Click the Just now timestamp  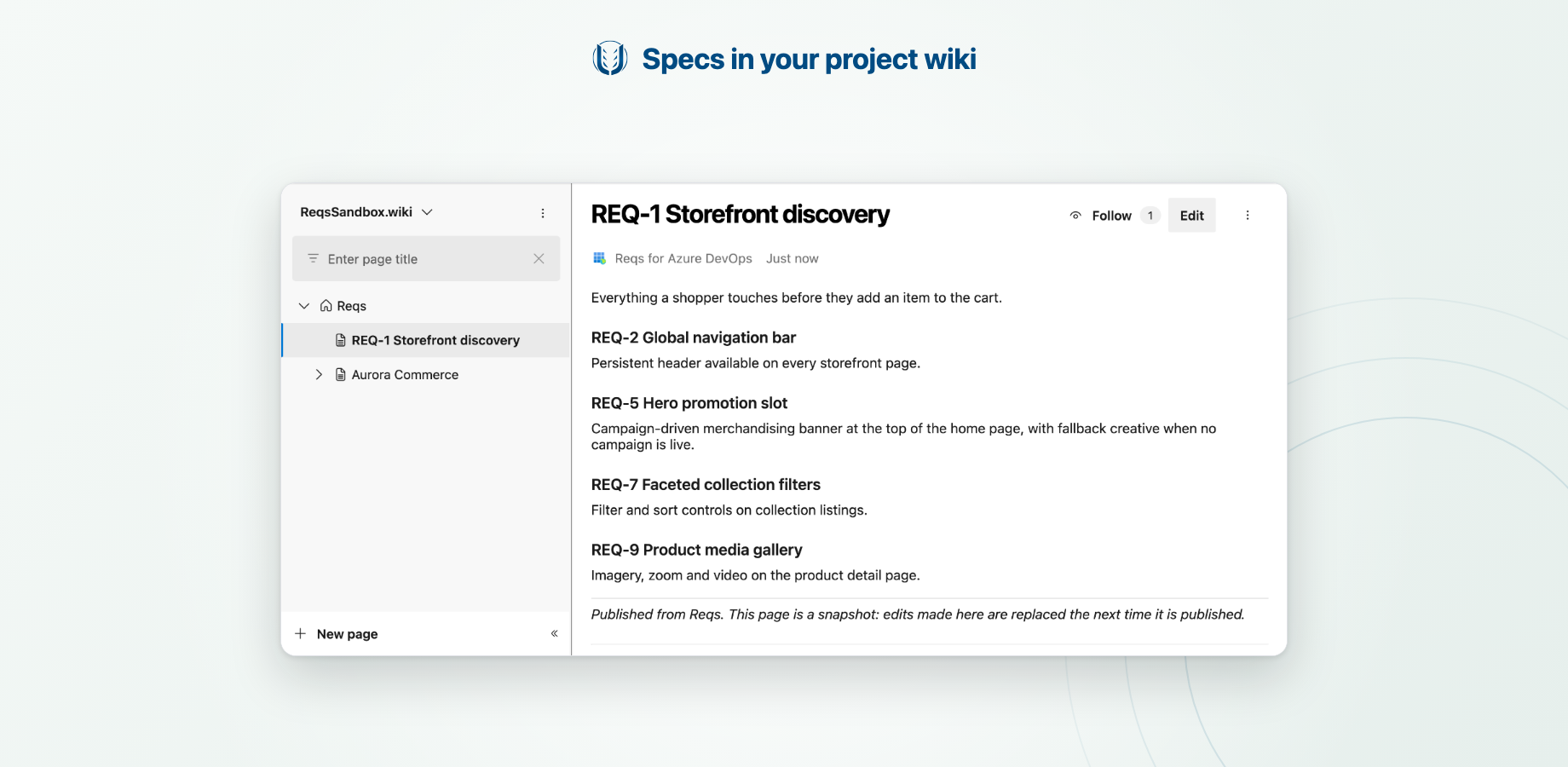(792, 258)
